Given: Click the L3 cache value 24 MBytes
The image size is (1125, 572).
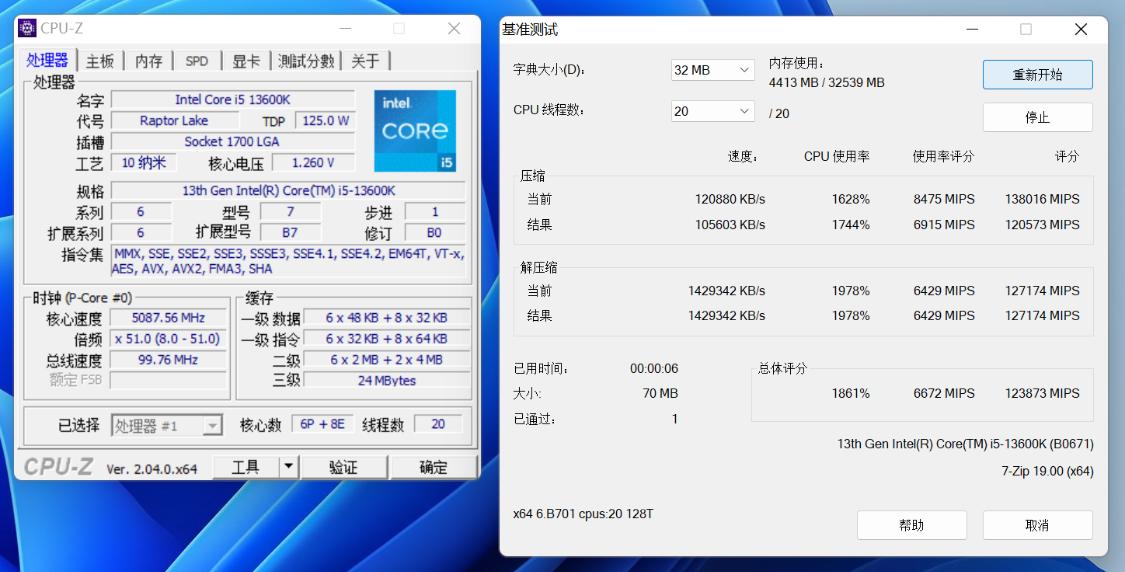Looking at the screenshot, I should click(387, 380).
